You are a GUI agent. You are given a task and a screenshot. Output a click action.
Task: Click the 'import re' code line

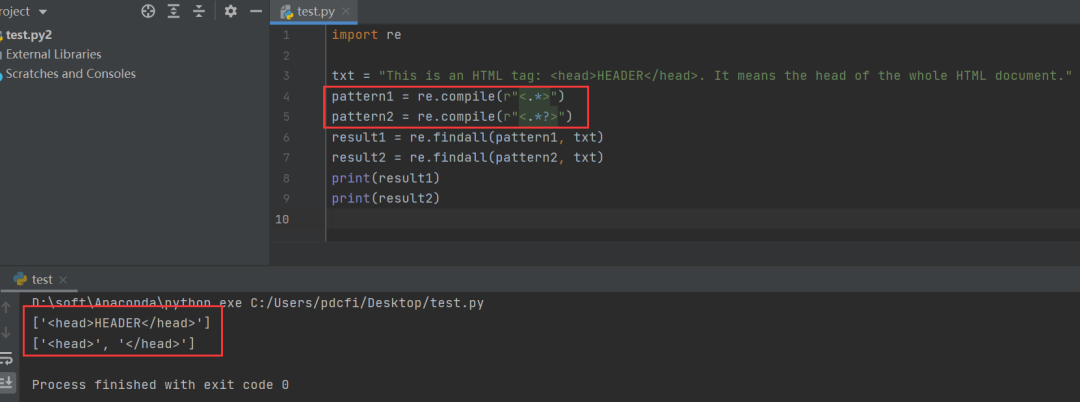point(366,35)
